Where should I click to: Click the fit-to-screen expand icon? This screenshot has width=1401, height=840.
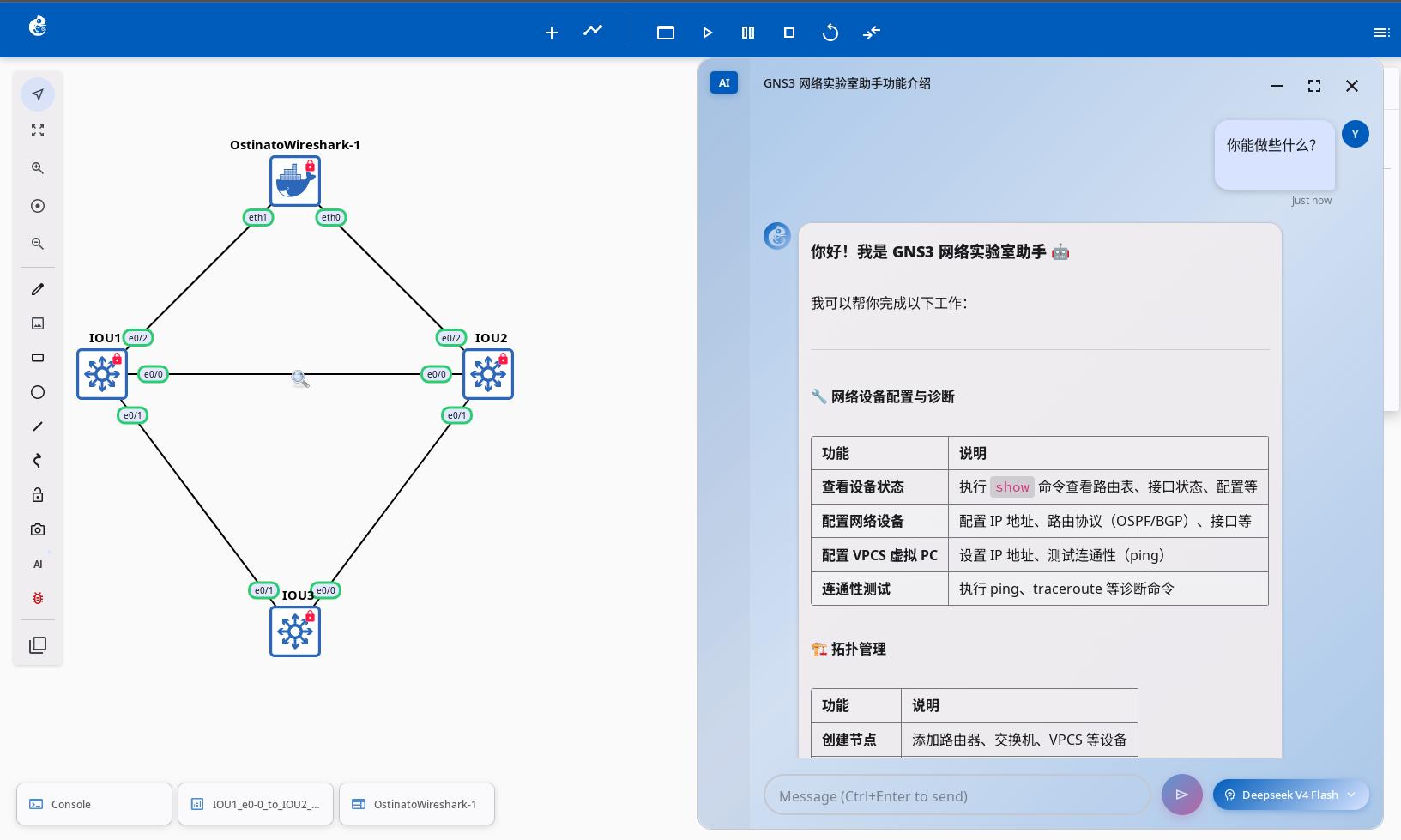click(x=38, y=130)
